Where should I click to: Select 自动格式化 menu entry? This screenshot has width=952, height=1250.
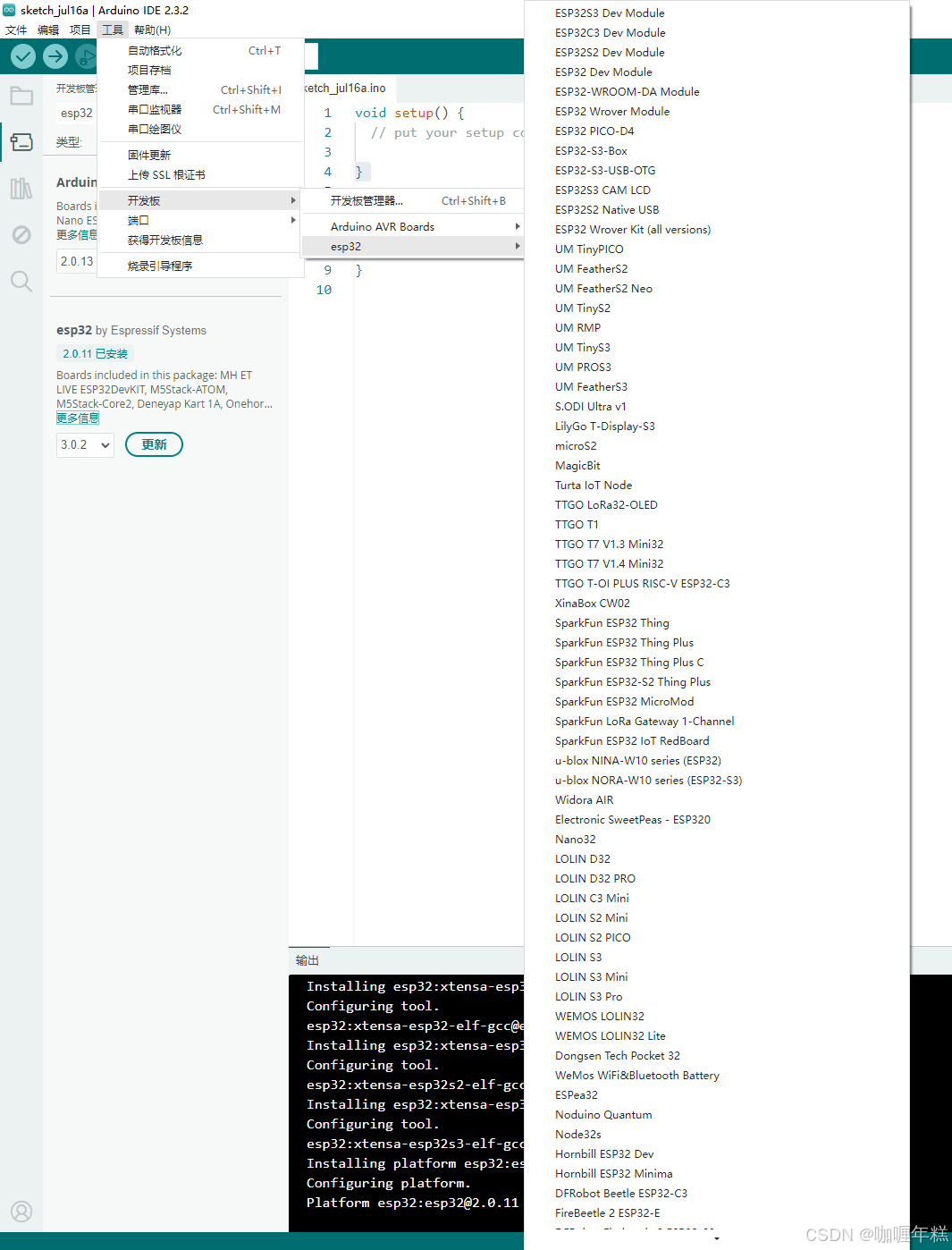[198, 51]
